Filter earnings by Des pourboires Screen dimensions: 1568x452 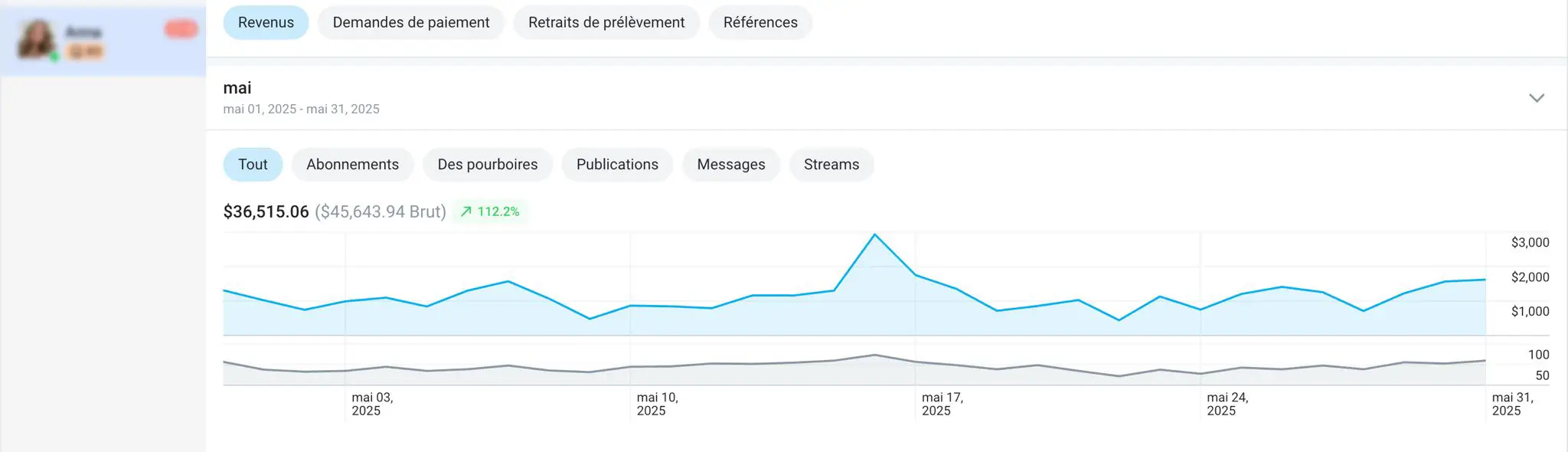click(x=487, y=165)
